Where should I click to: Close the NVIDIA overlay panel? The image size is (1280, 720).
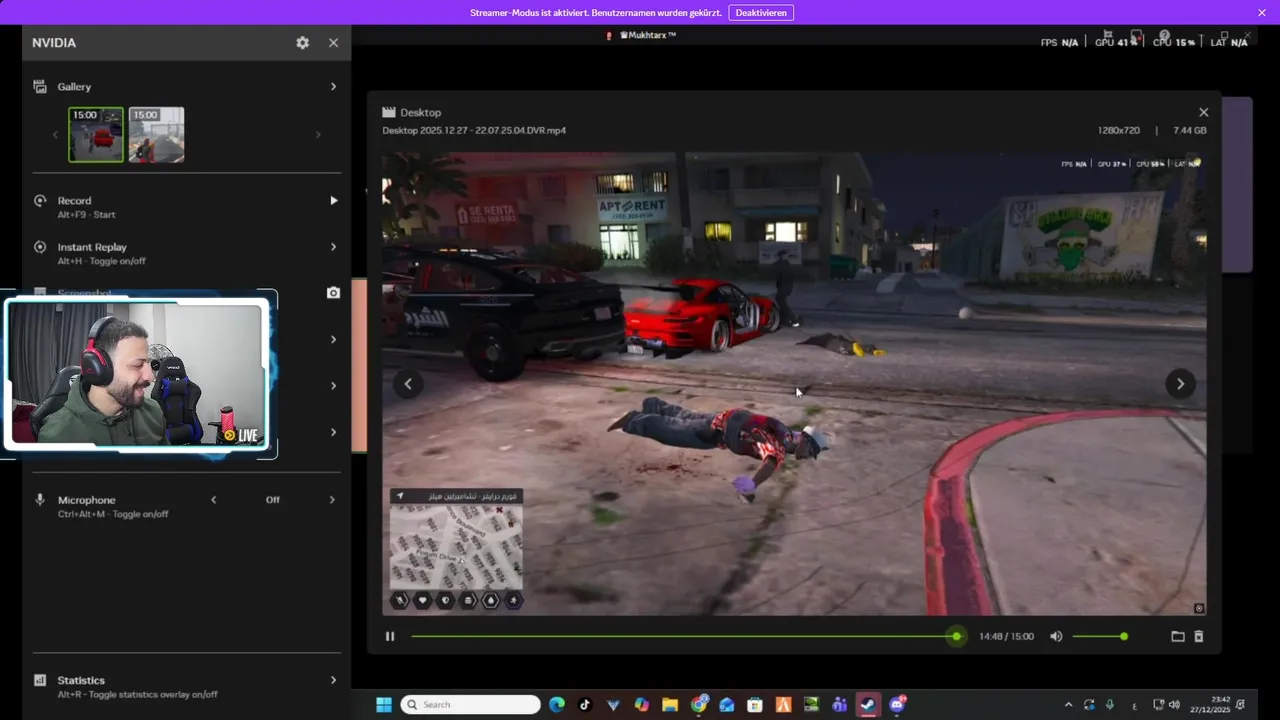333,43
